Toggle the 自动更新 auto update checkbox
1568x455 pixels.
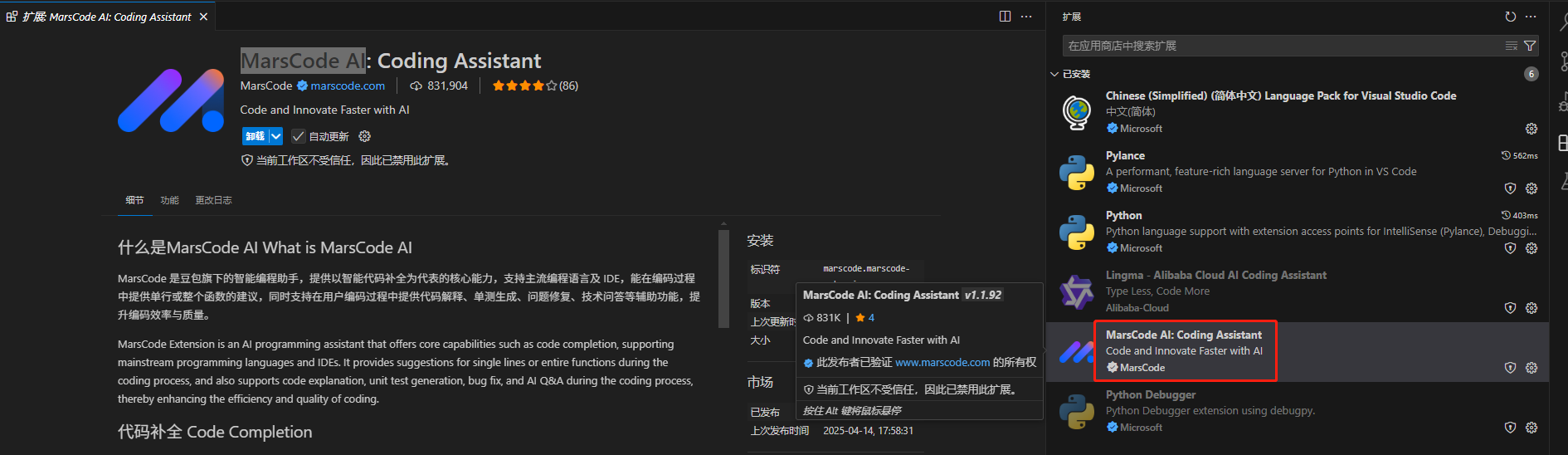298,136
